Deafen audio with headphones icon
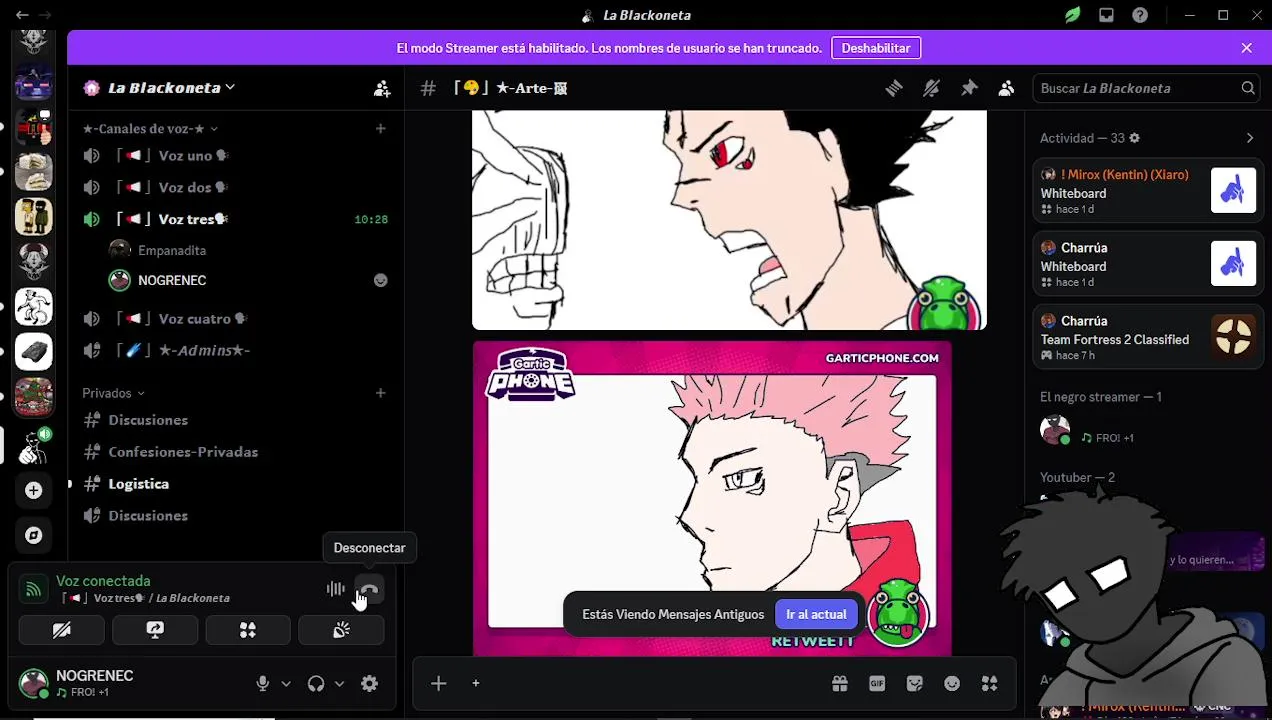The width and height of the screenshot is (1272, 720). pyautogui.click(x=316, y=684)
